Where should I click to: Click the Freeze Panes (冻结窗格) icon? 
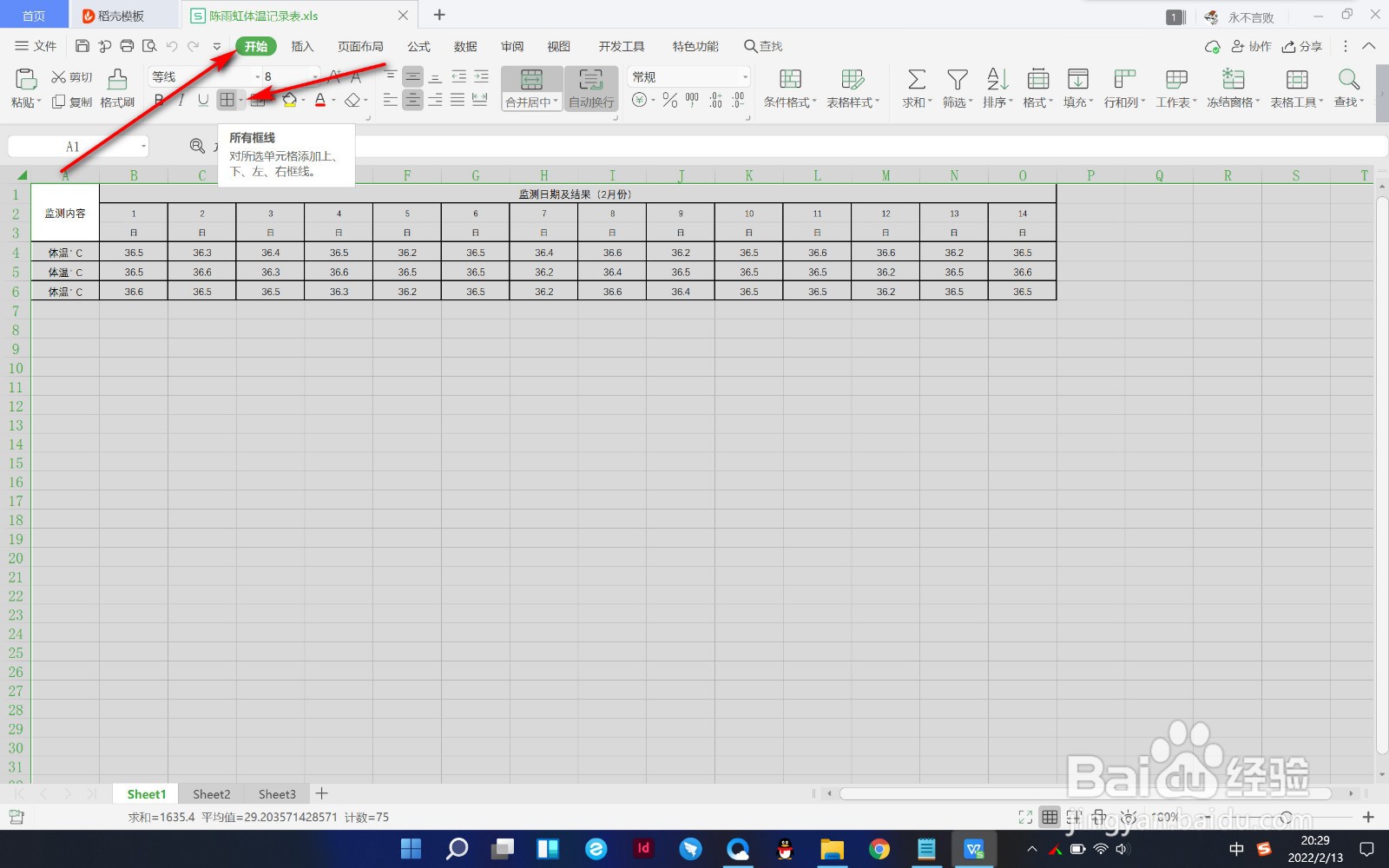1233,80
